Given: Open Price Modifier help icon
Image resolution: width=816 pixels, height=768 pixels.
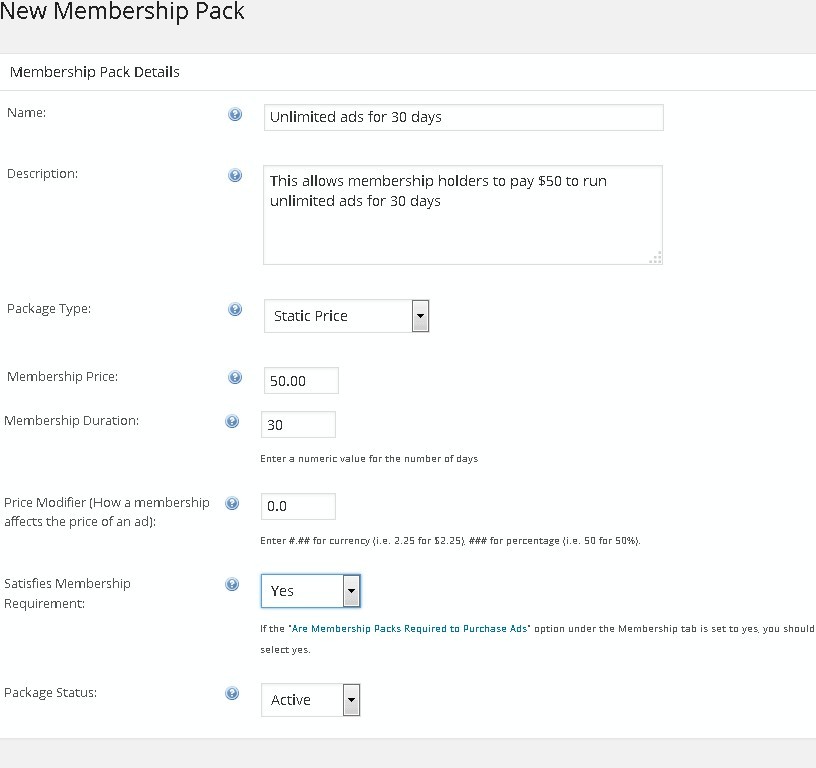Looking at the screenshot, I should pos(232,503).
